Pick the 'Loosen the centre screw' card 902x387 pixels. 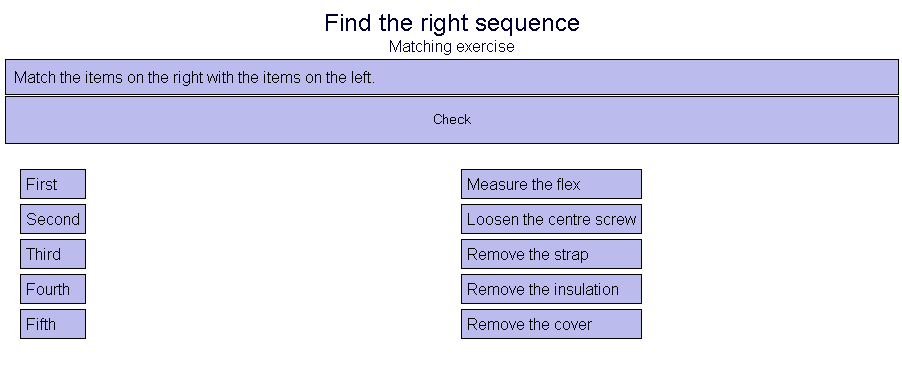point(551,219)
